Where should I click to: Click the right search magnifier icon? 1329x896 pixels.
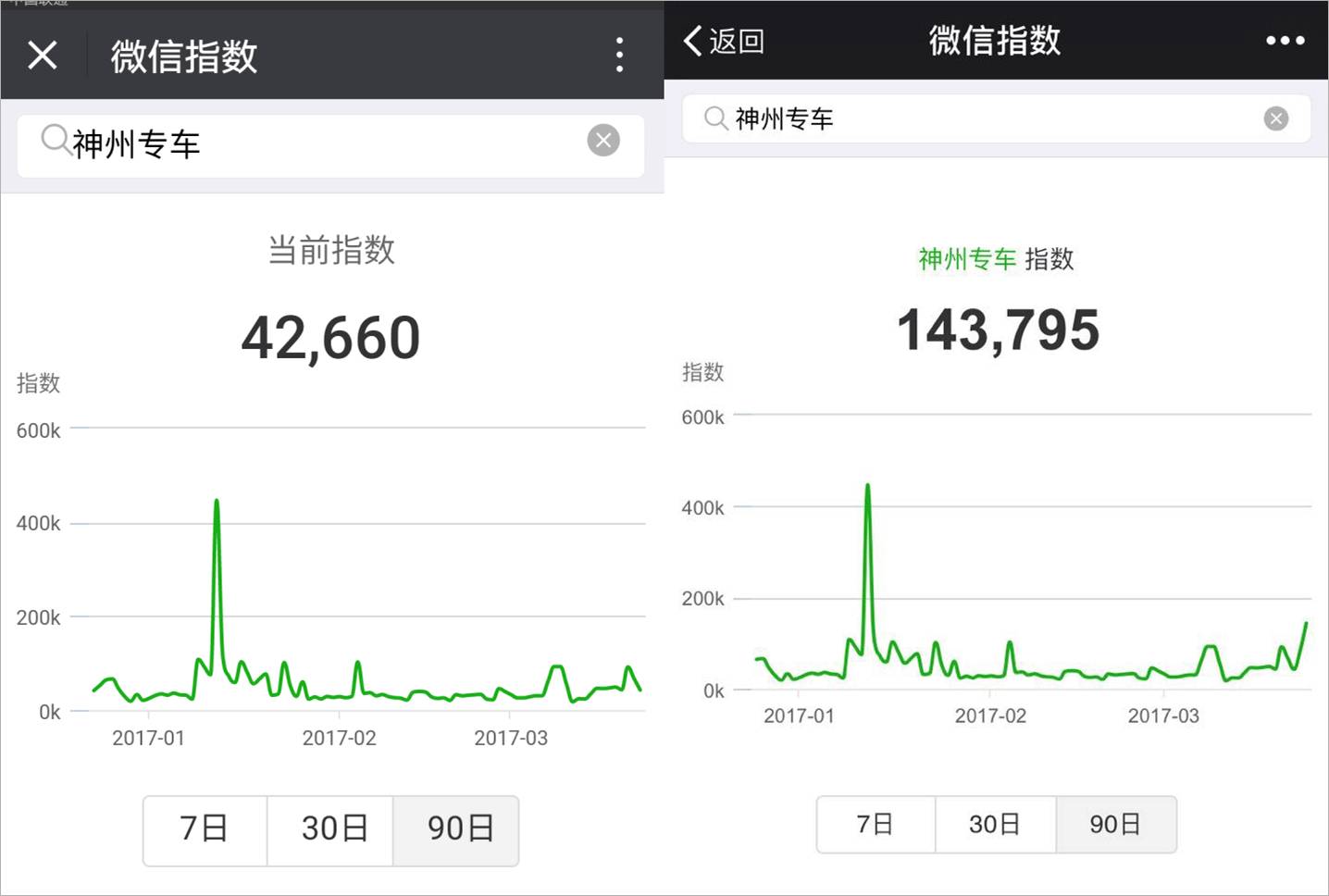(715, 118)
